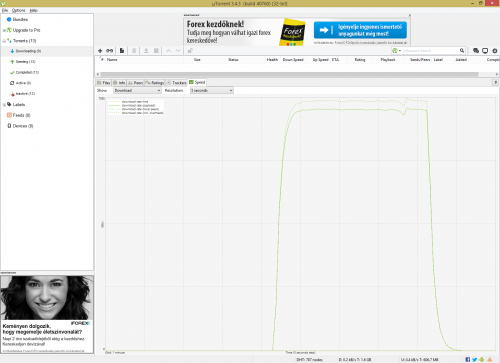Image resolution: width=500 pixels, height=363 pixels.
Task: Click the Create New Torrent file icon
Action: point(122,51)
